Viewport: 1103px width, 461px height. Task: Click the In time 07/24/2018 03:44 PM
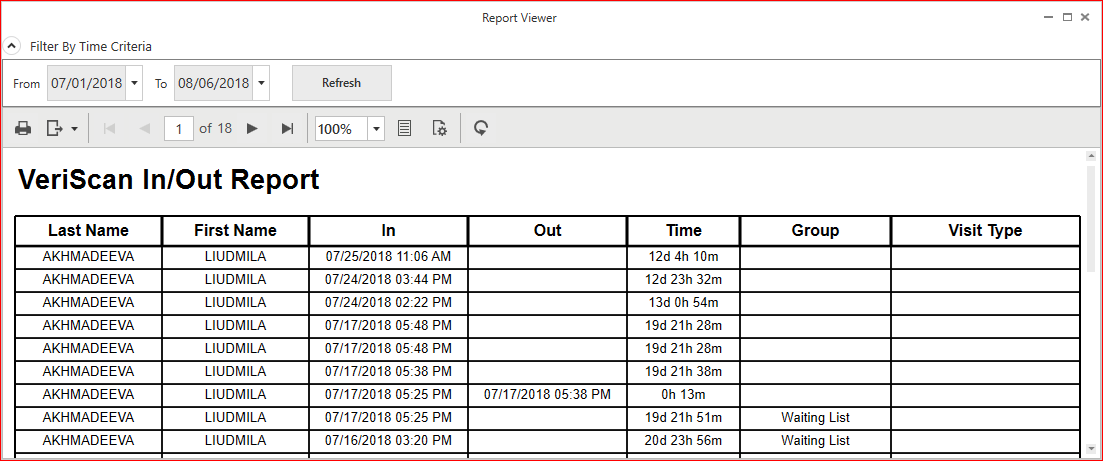(388, 279)
